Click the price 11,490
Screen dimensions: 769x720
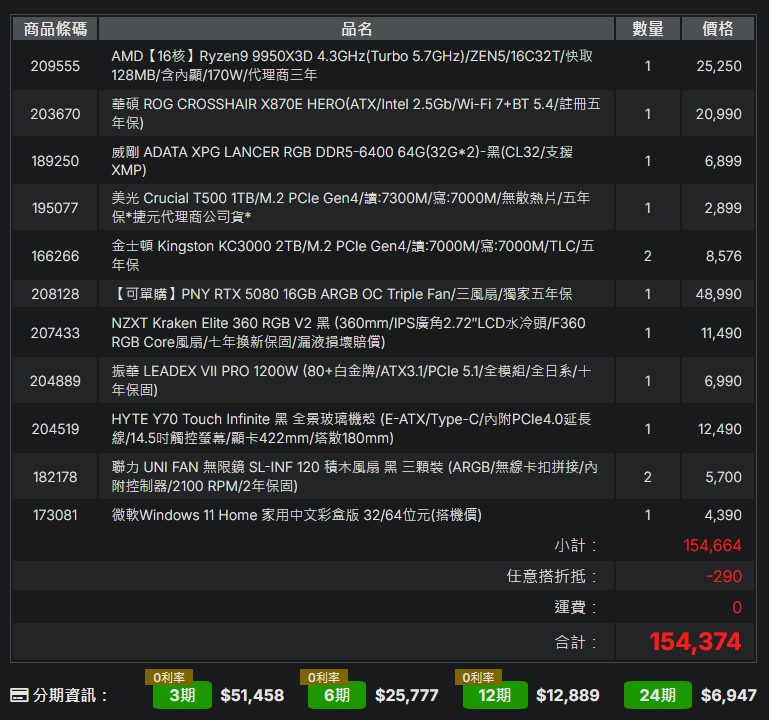pyautogui.click(x=721, y=333)
